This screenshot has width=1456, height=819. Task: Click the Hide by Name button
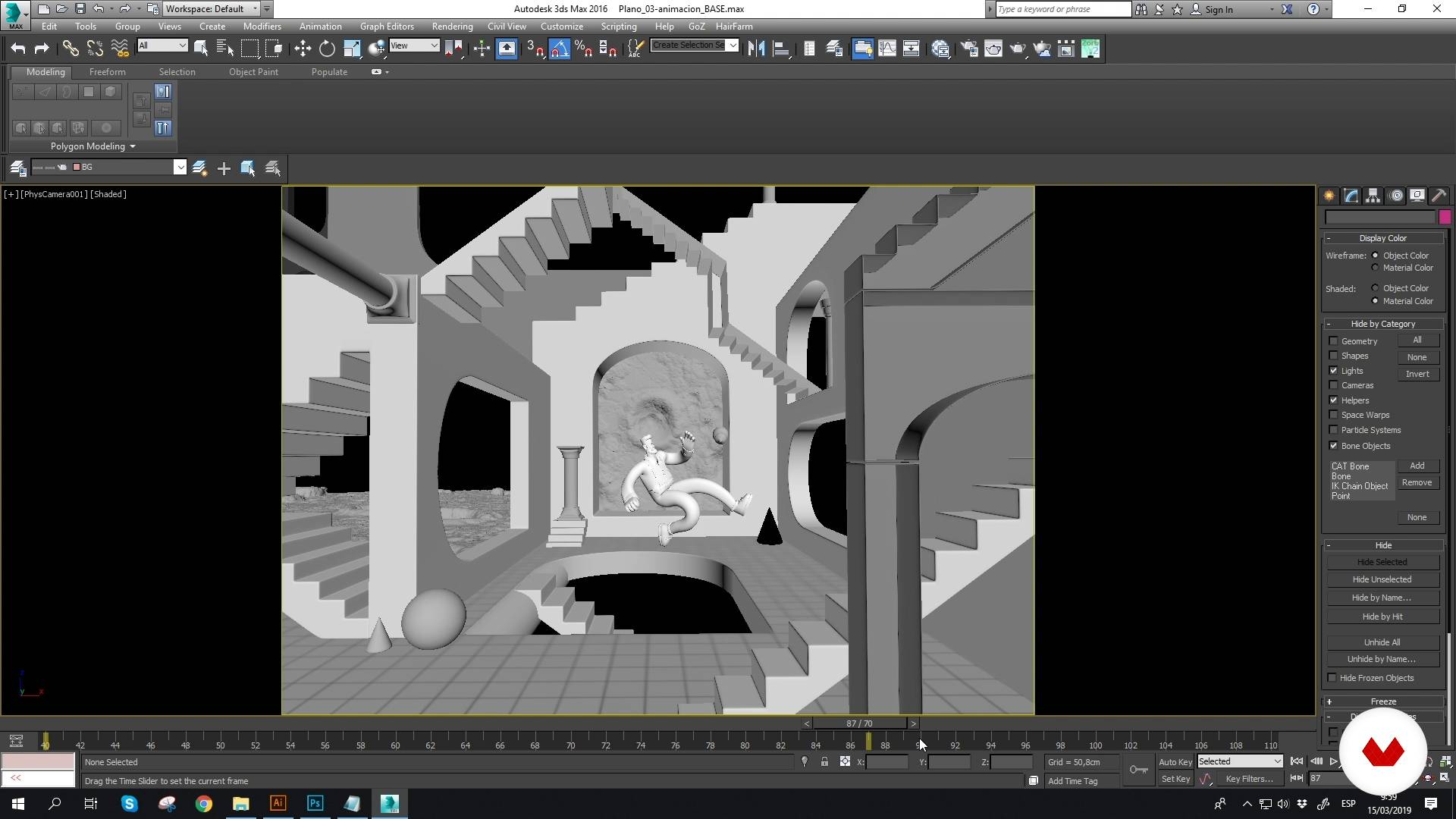tap(1382, 598)
